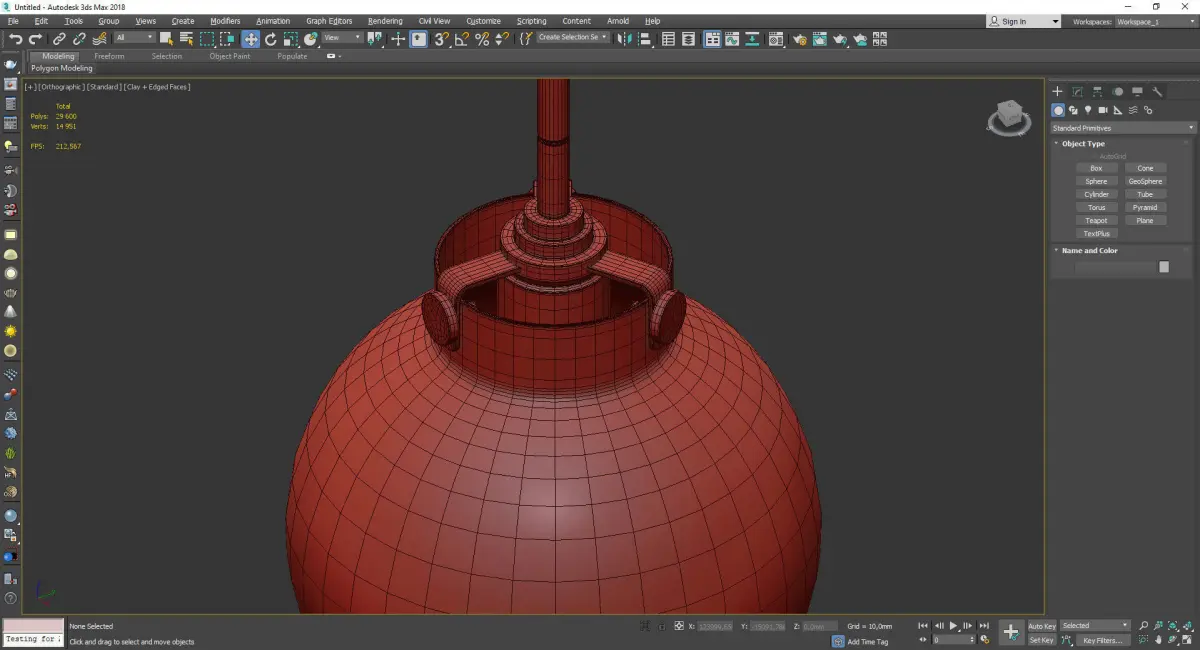Open the selection filter All dropdown
Screen dimensions: 1200x650
tap(134, 38)
